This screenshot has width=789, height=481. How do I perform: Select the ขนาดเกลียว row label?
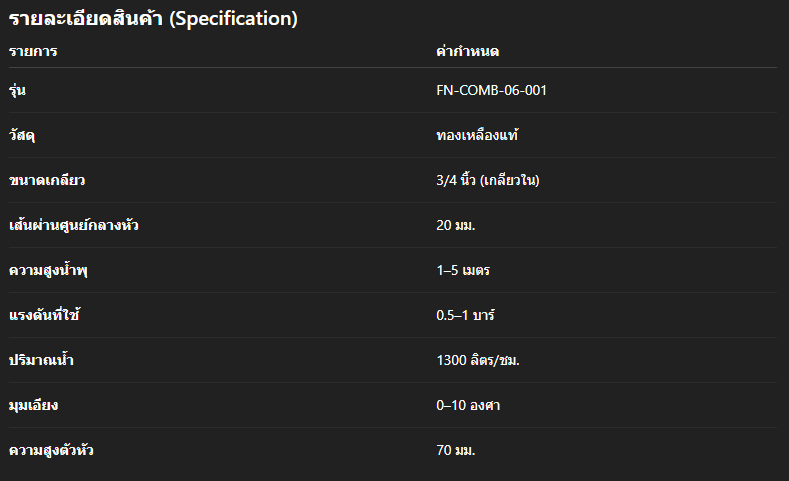pos(45,180)
